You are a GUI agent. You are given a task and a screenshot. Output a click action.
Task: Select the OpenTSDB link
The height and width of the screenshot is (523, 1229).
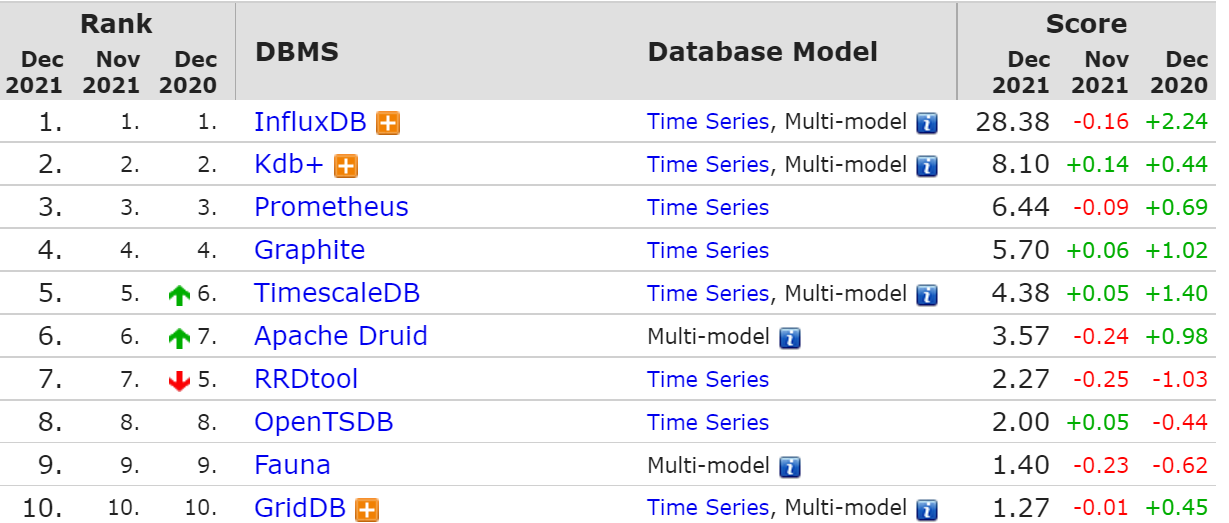(324, 422)
